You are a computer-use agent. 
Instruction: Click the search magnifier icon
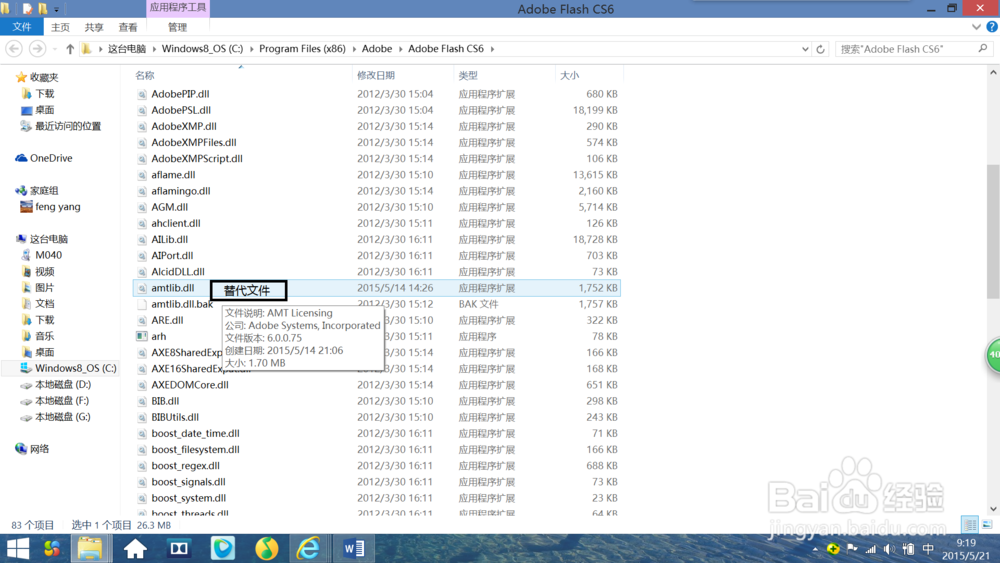983,48
